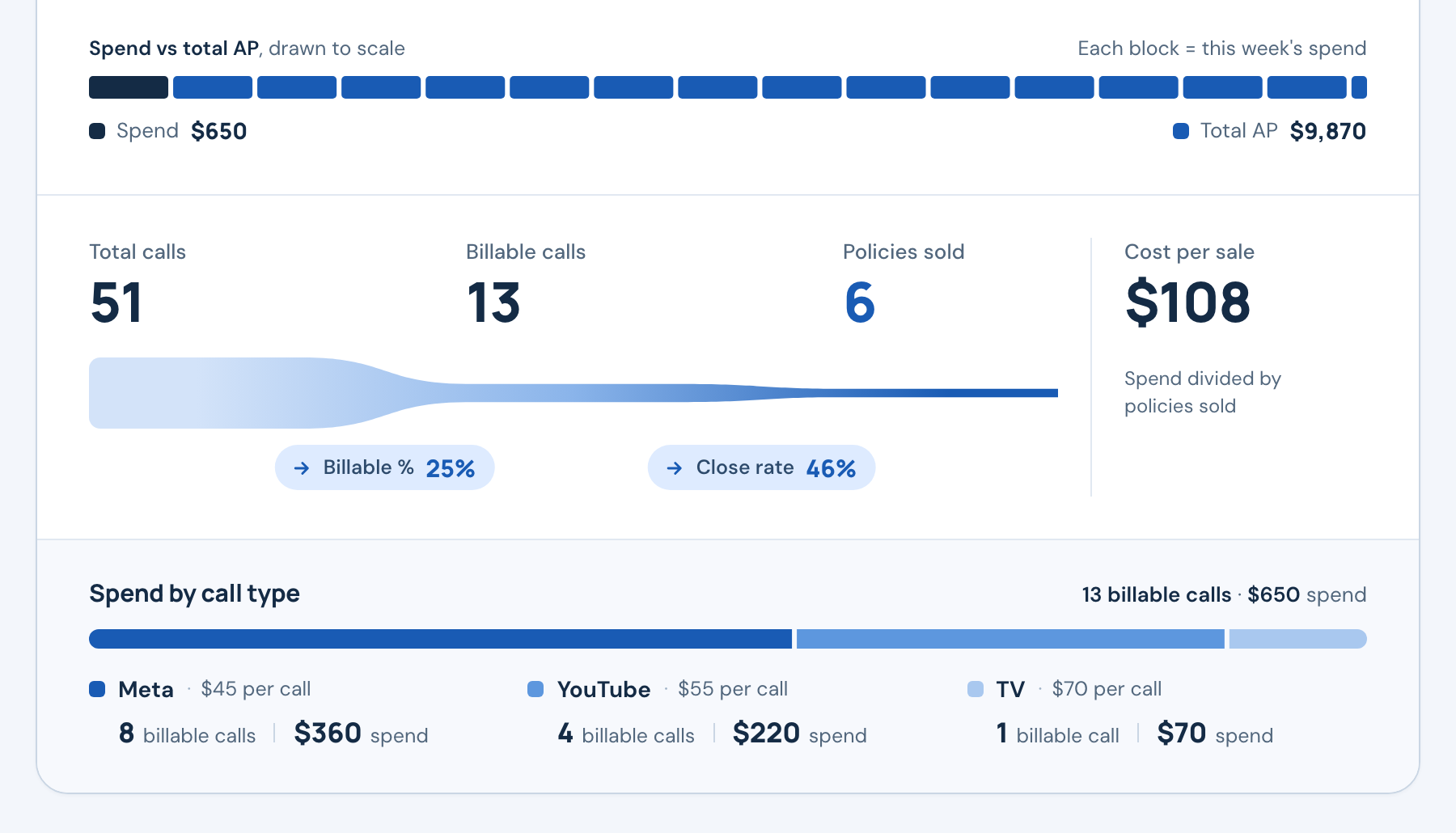
Task: Click the Spend $650 amount
Action: (219, 131)
